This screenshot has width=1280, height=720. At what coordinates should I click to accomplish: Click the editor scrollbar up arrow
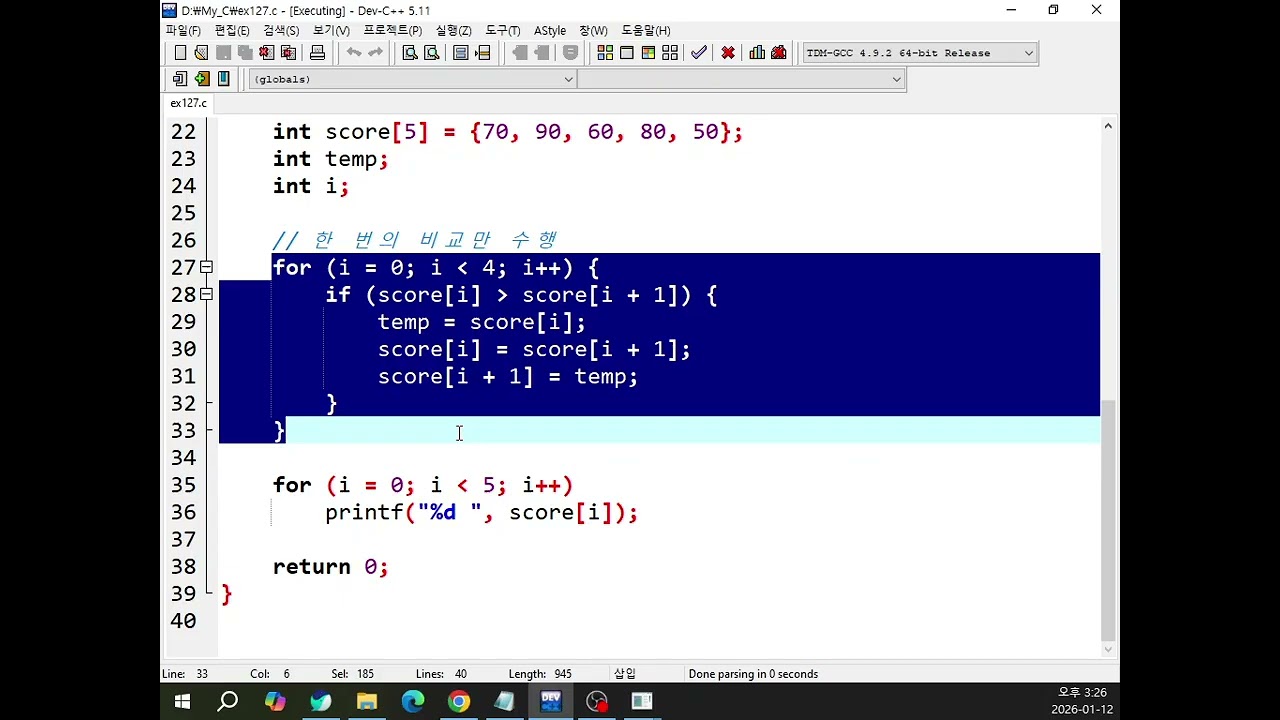(x=1108, y=126)
